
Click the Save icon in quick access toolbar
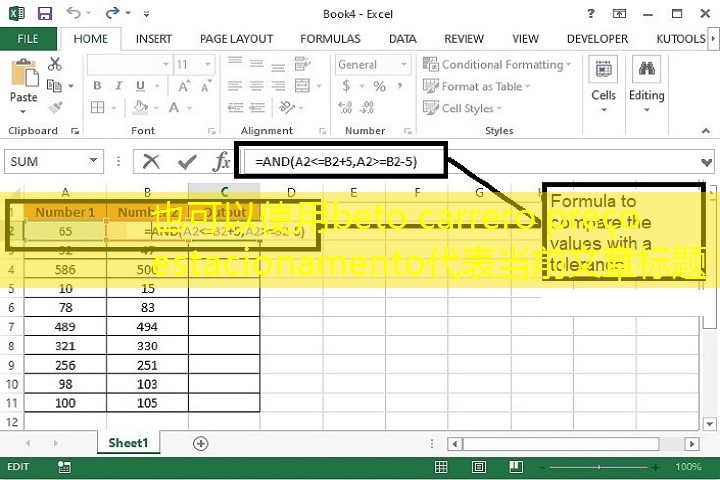tap(44, 14)
